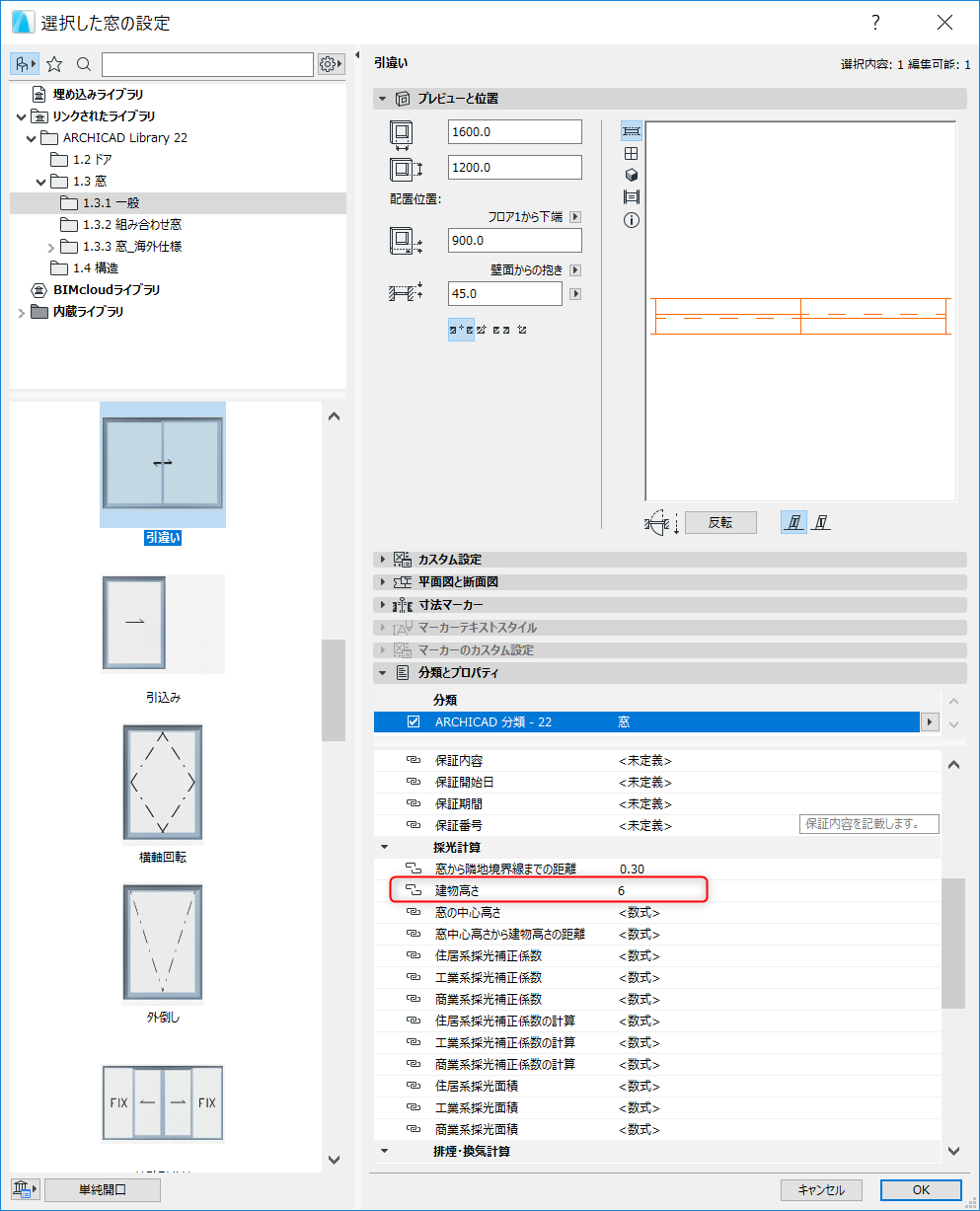
Task: Click the 埋め込みライブラリ library icon
Action: click(39, 95)
